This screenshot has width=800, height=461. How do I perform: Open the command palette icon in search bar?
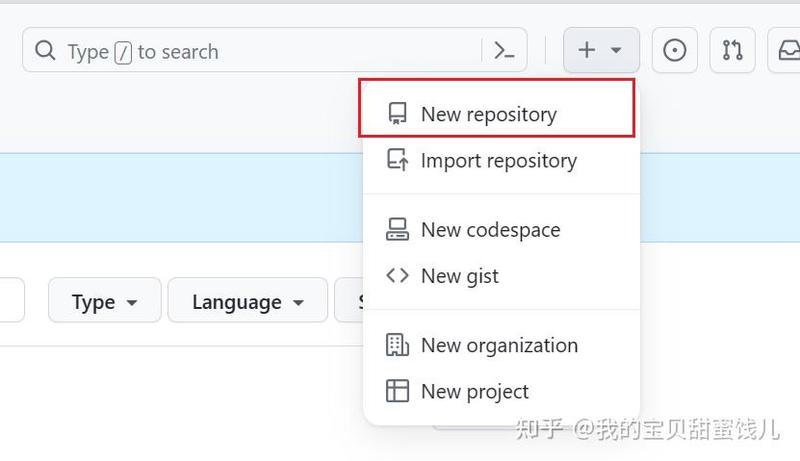pyautogui.click(x=504, y=50)
